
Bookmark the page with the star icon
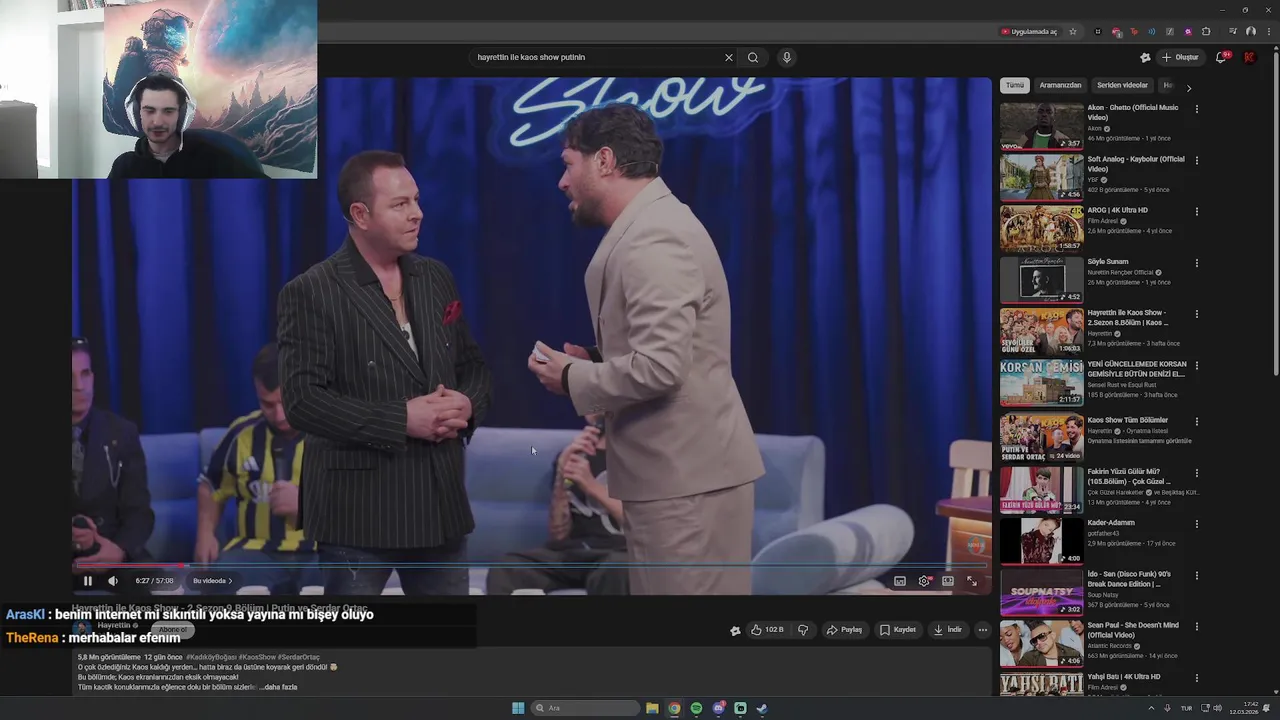[x=1073, y=32]
